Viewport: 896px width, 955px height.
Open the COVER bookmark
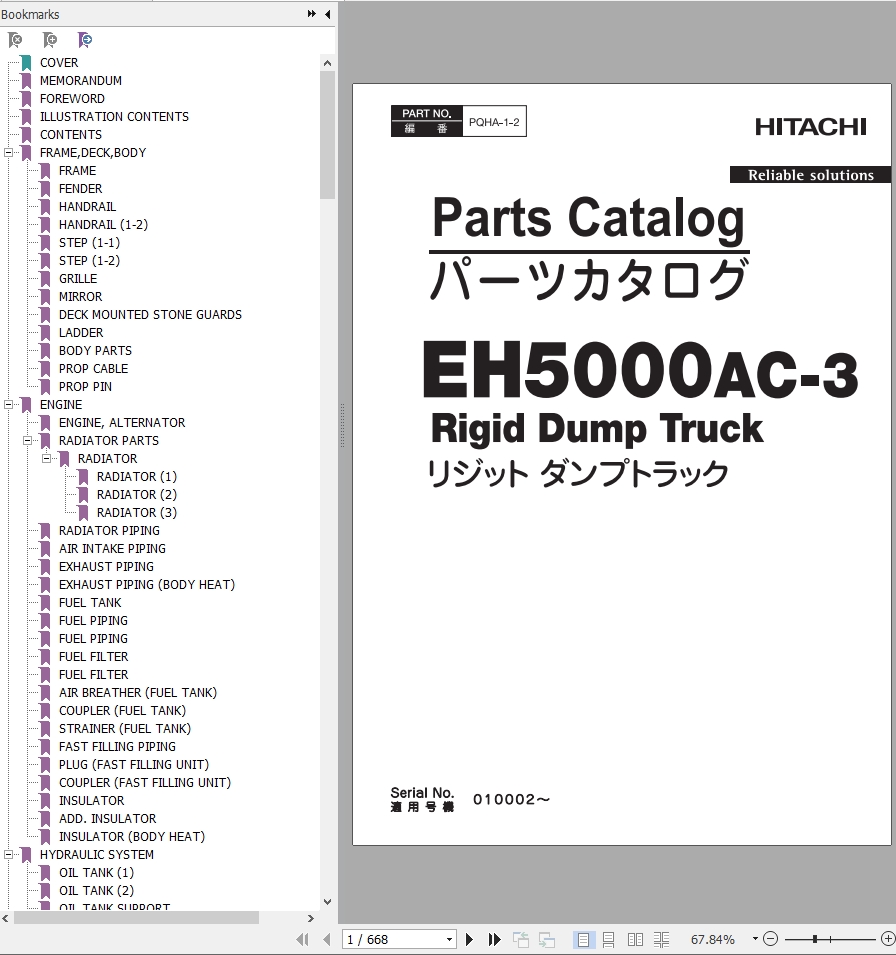click(59, 63)
